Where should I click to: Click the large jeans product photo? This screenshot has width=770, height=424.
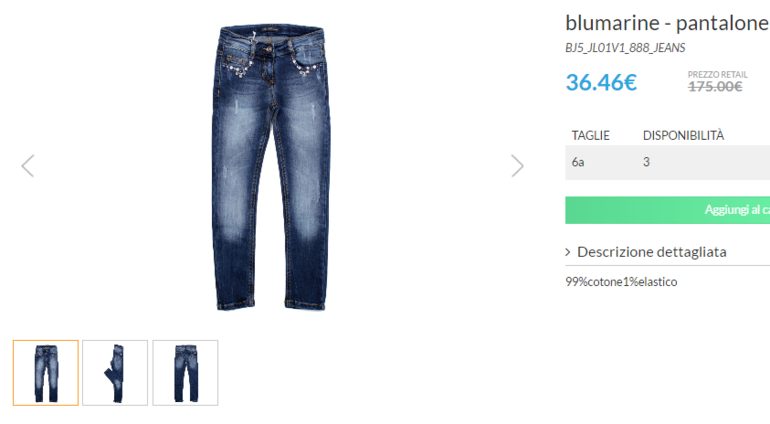coord(271,167)
